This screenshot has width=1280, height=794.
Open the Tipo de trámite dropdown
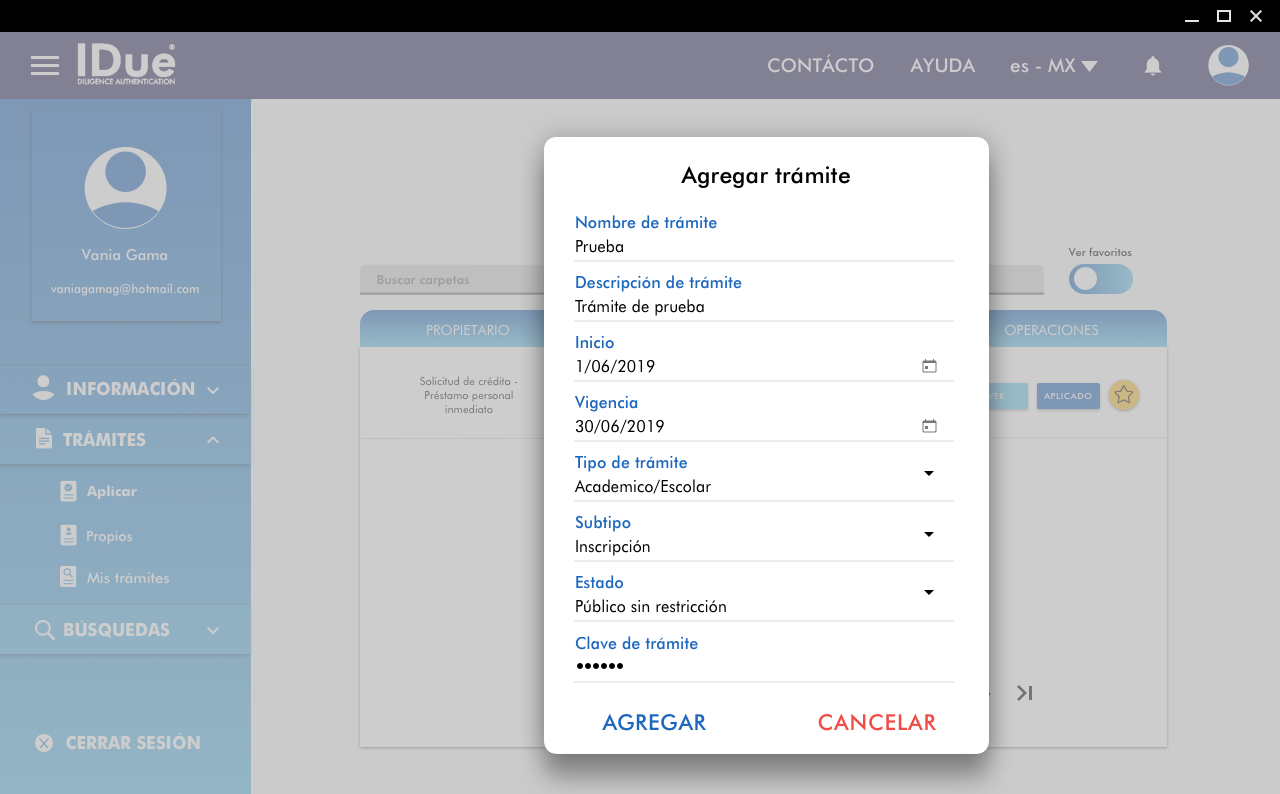point(929,473)
